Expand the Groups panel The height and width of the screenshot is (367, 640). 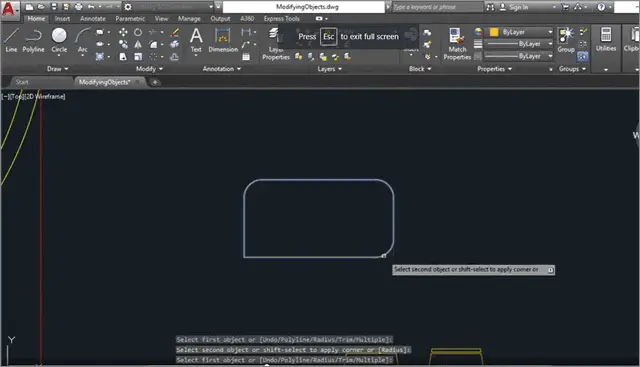[572, 69]
